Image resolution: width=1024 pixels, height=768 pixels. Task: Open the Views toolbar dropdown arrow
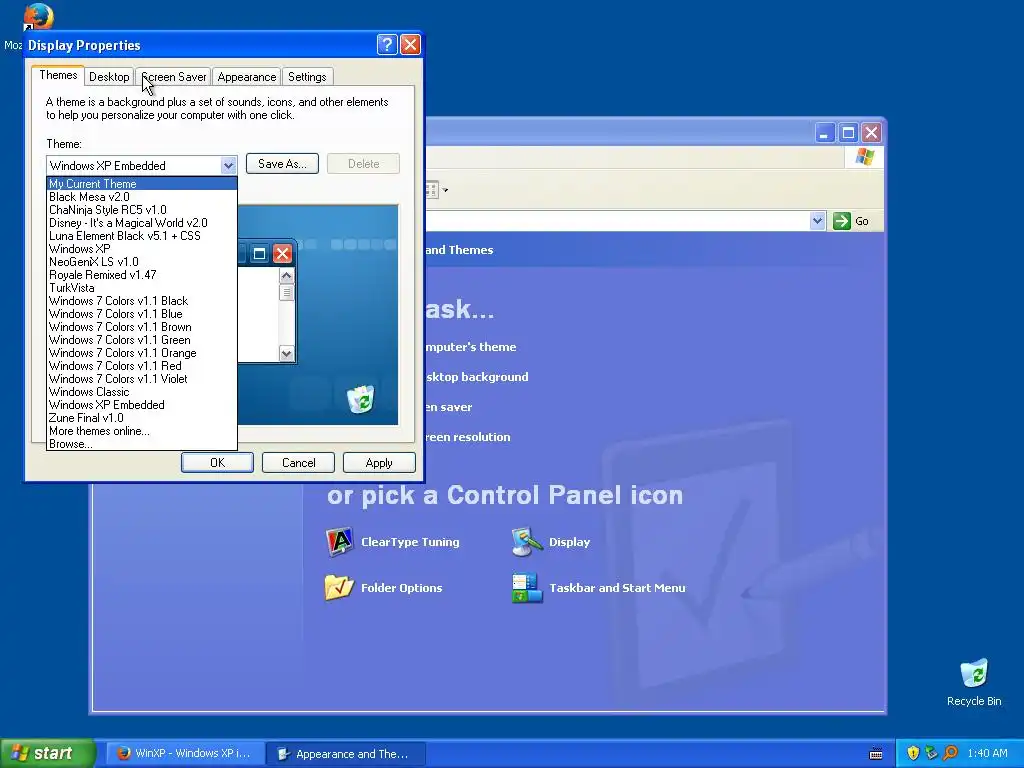[445, 190]
